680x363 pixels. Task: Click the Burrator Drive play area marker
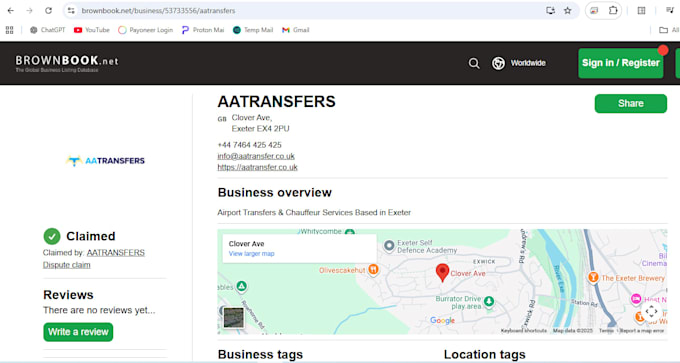[x=489, y=301]
